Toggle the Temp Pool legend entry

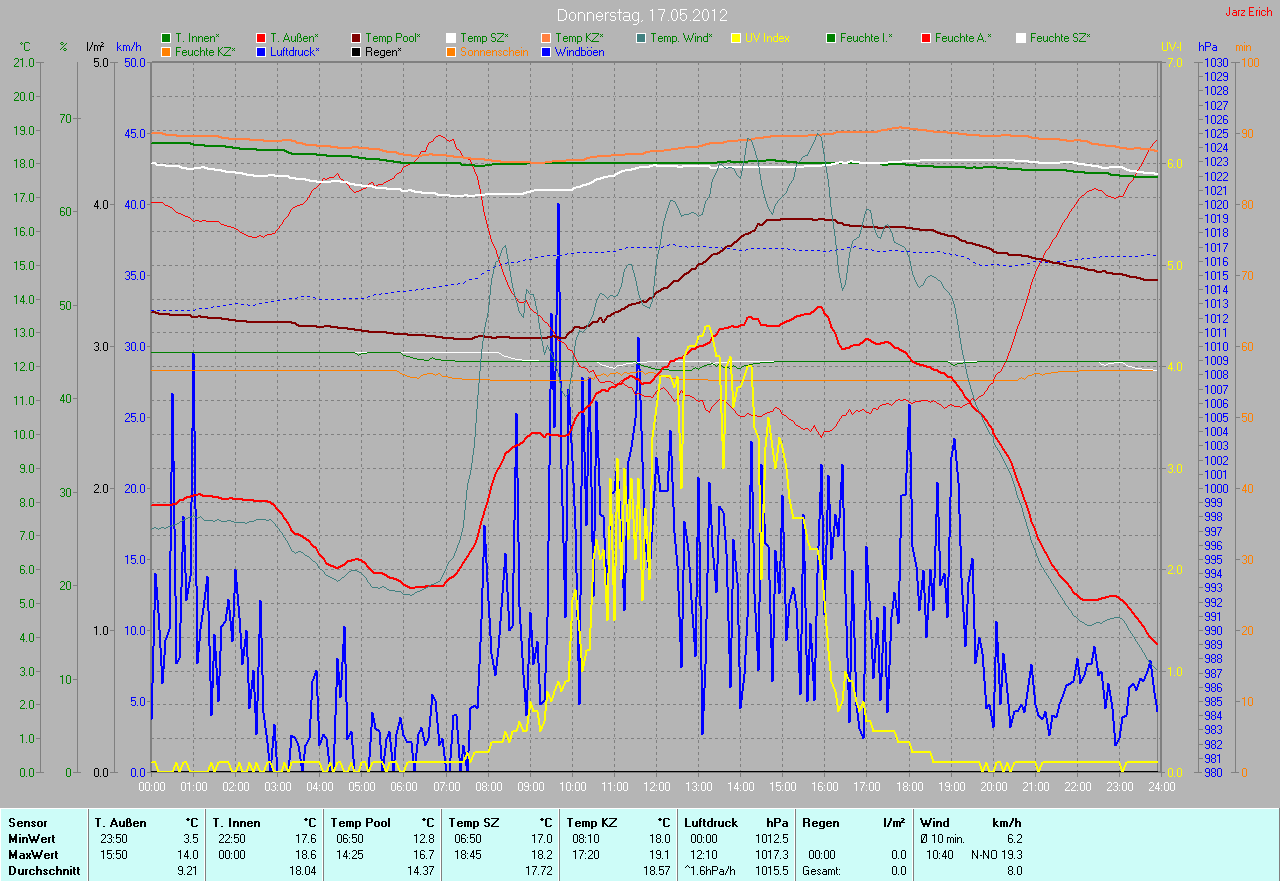(x=385, y=38)
